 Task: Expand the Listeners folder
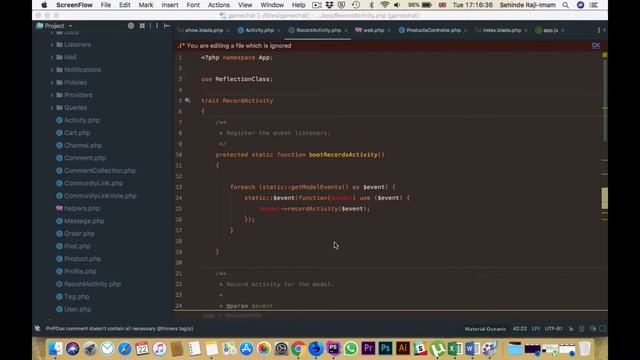pyautogui.click(x=52, y=44)
